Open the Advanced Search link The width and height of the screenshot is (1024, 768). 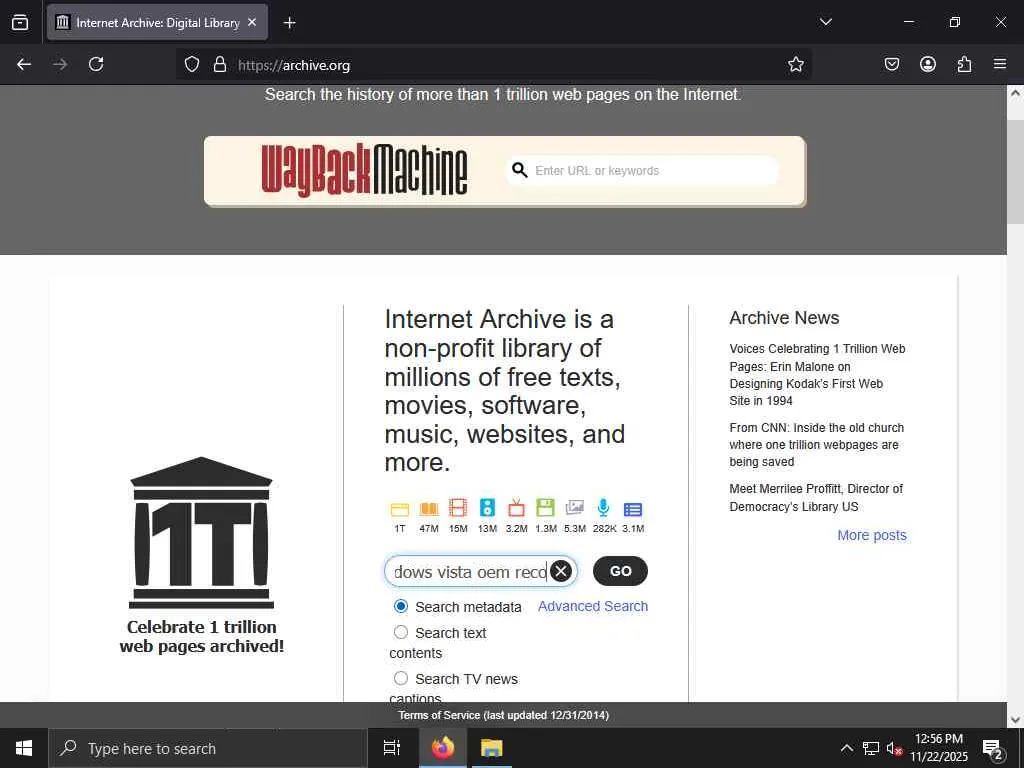click(593, 606)
